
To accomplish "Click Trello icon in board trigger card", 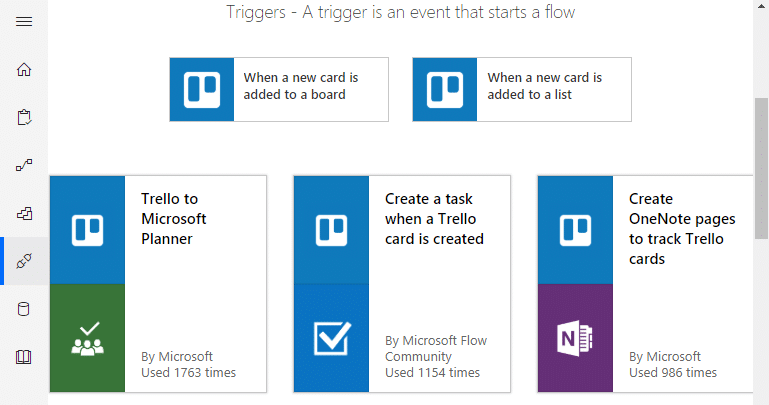I will click(x=202, y=89).
